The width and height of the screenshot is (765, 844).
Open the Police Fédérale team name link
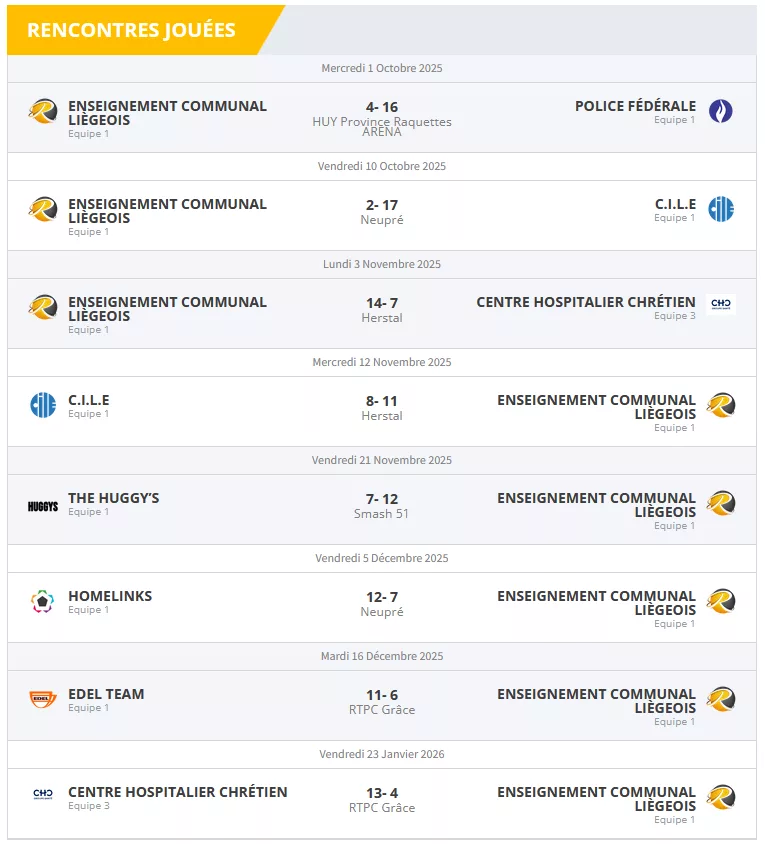(635, 106)
